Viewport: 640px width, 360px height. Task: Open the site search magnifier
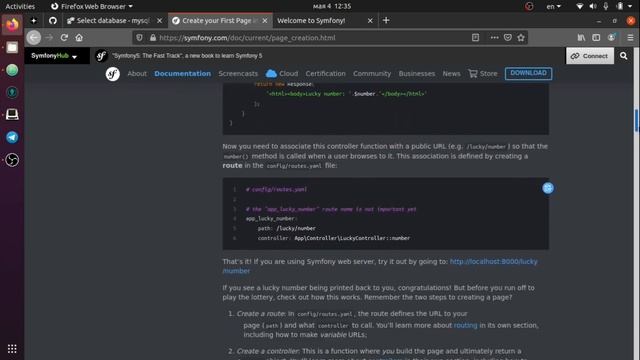pyautogui.click(x=624, y=56)
